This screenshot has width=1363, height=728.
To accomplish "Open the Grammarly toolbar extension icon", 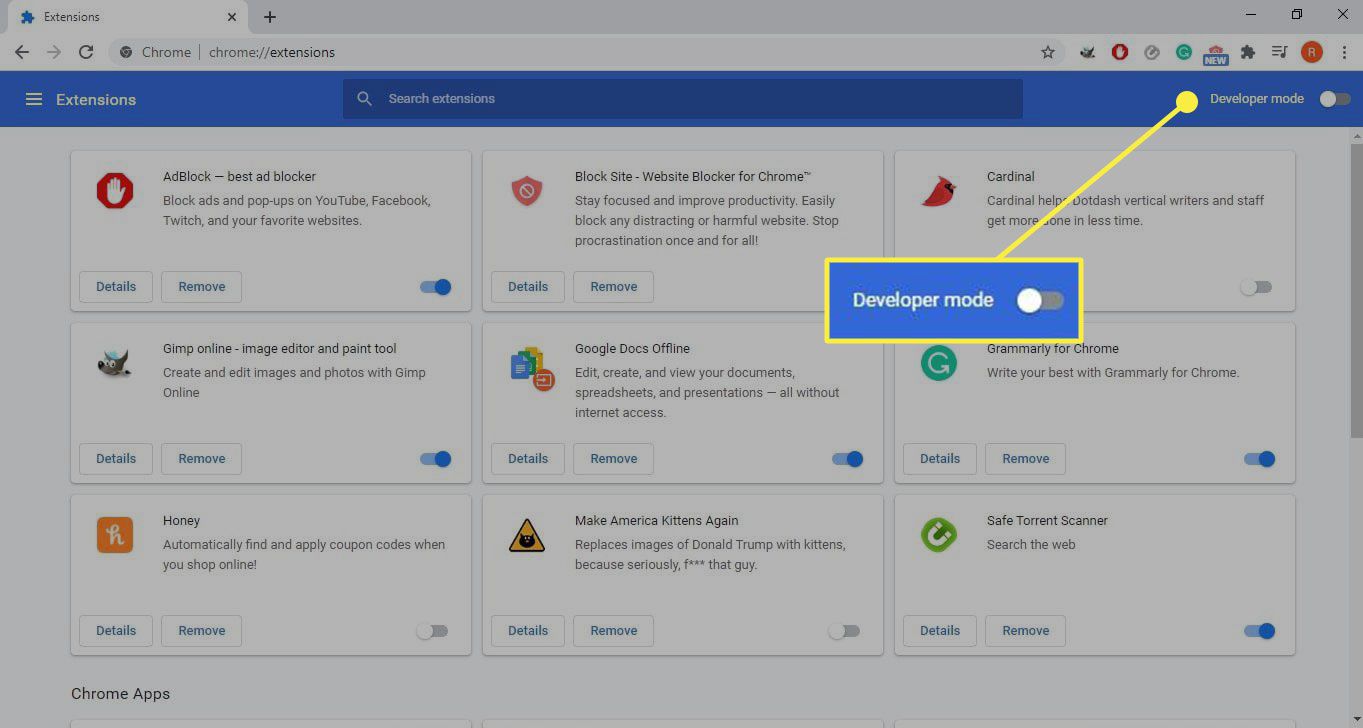I will pyautogui.click(x=1184, y=52).
